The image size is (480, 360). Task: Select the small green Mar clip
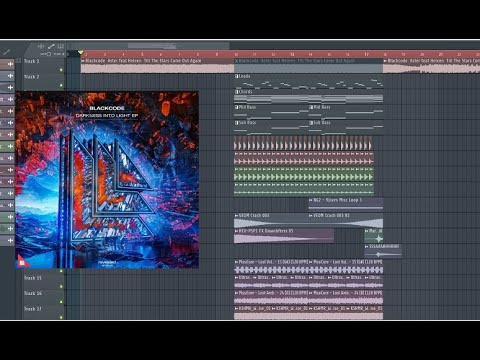click(x=374, y=236)
